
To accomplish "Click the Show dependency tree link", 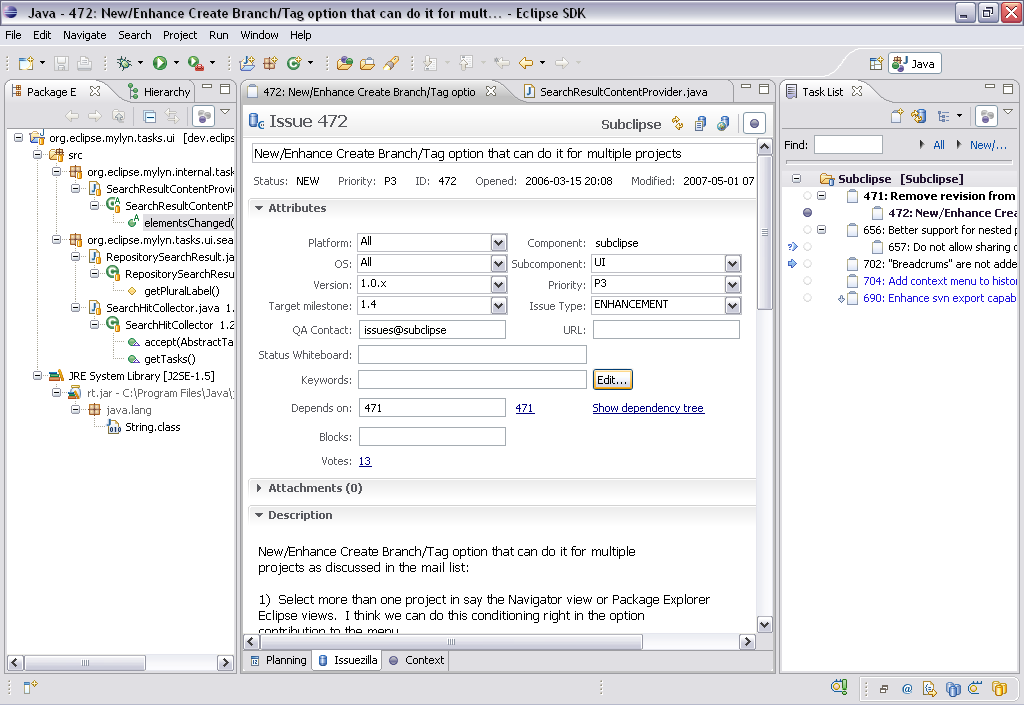I will coord(648,408).
